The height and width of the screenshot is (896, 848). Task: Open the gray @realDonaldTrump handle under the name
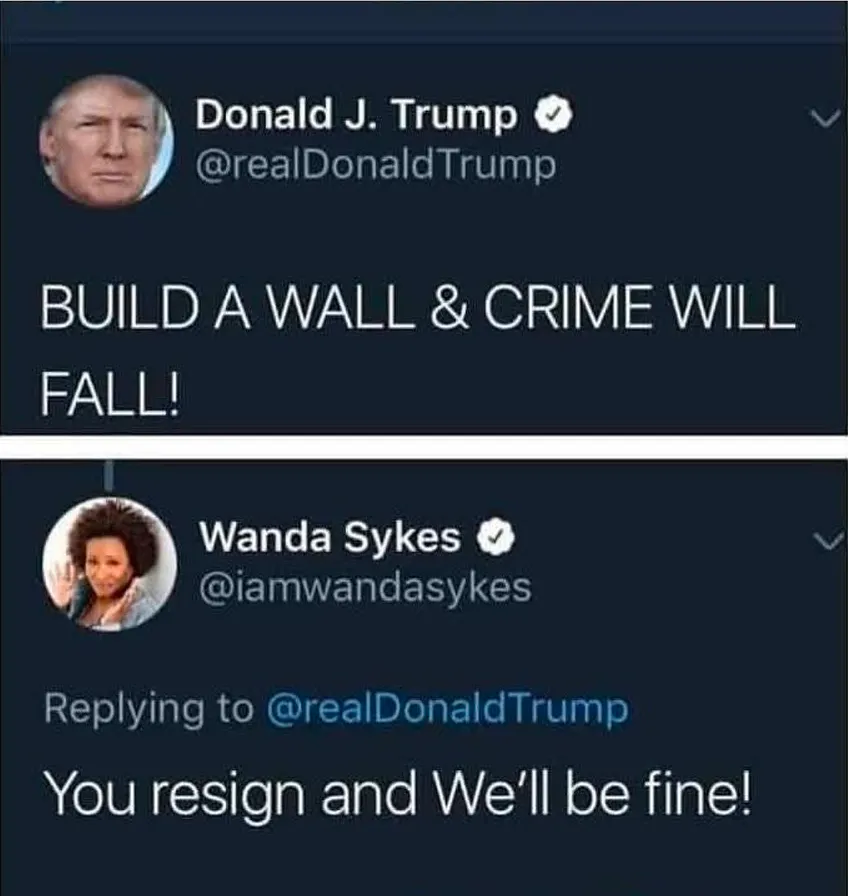(x=375, y=165)
